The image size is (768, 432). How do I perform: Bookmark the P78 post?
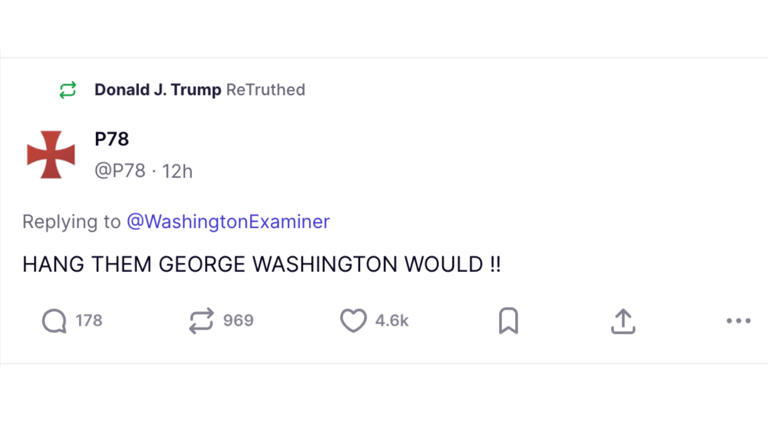tap(508, 321)
